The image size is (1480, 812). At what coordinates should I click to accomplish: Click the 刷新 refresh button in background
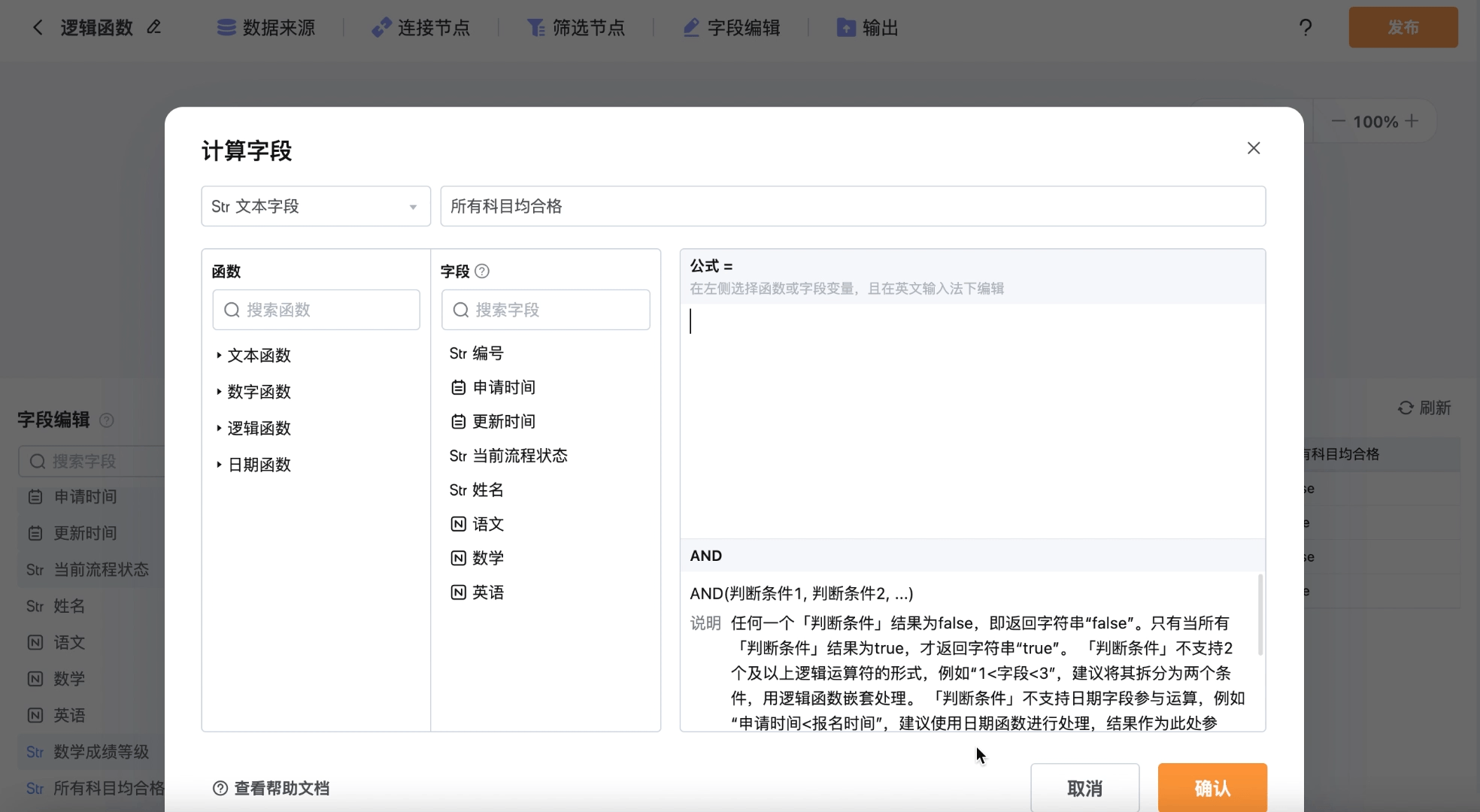(x=1424, y=408)
